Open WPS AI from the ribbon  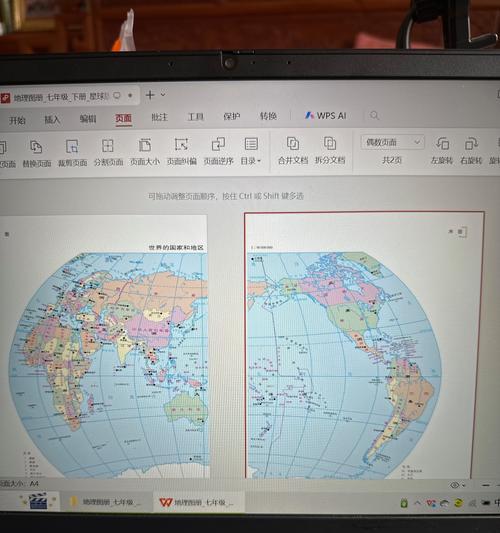(x=326, y=116)
